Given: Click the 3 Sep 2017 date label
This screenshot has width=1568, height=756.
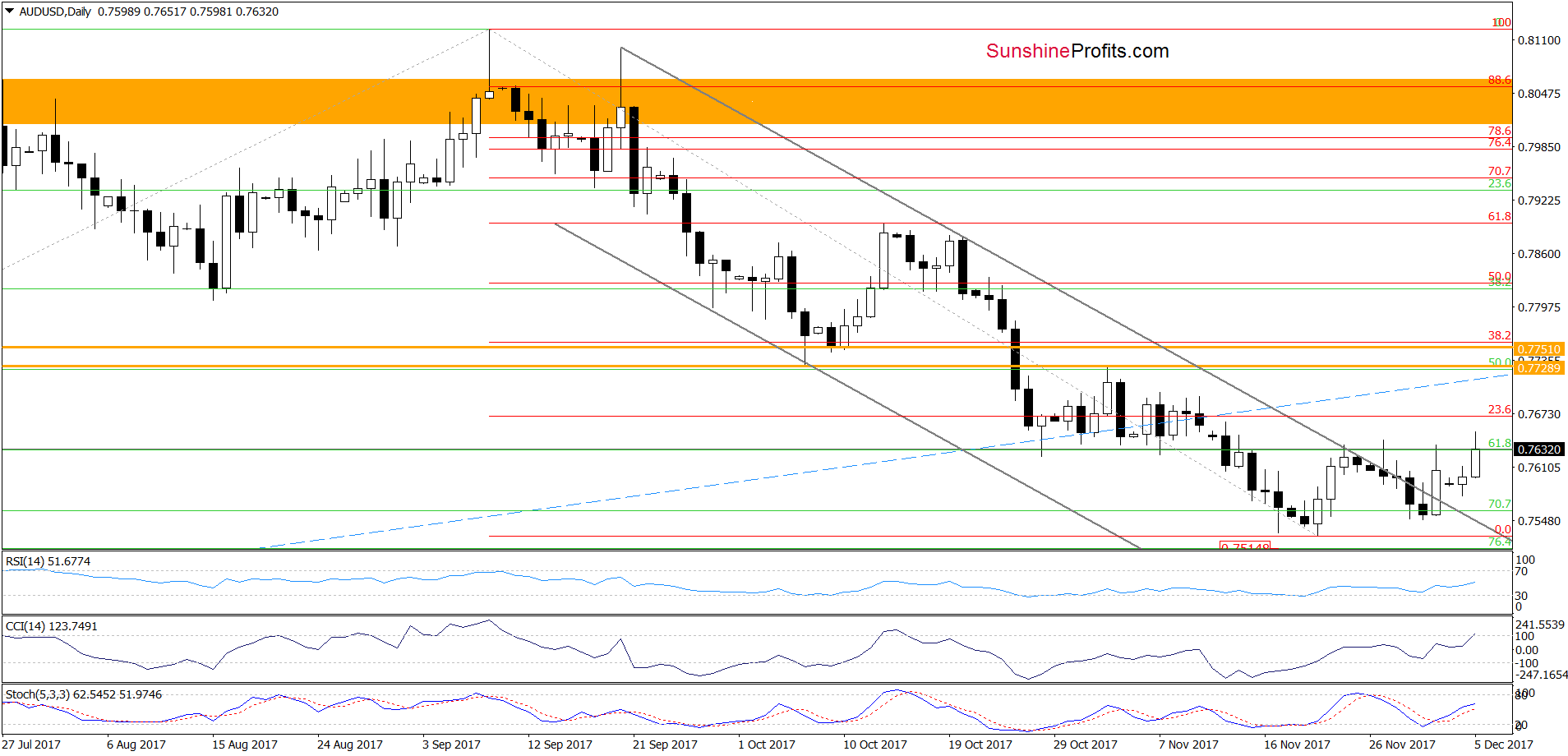Looking at the screenshot, I should pos(452,744).
